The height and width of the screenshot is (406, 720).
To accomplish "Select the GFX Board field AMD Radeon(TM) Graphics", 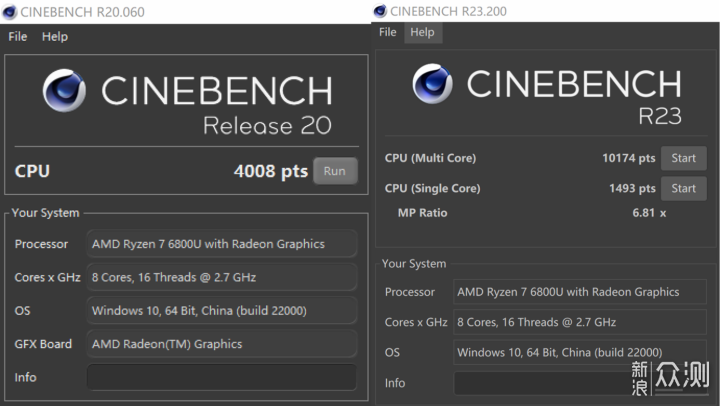I will pyautogui.click(x=222, y=344).
